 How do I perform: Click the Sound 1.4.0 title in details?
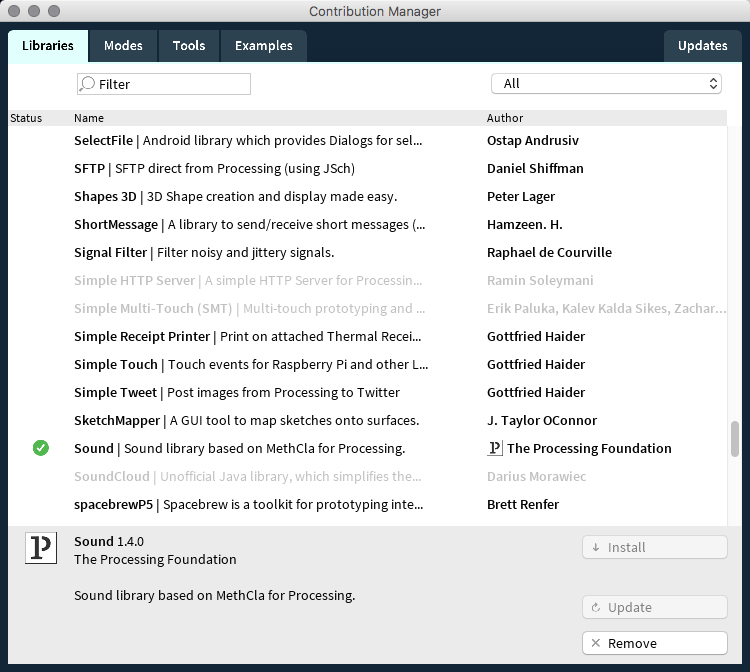109,541
